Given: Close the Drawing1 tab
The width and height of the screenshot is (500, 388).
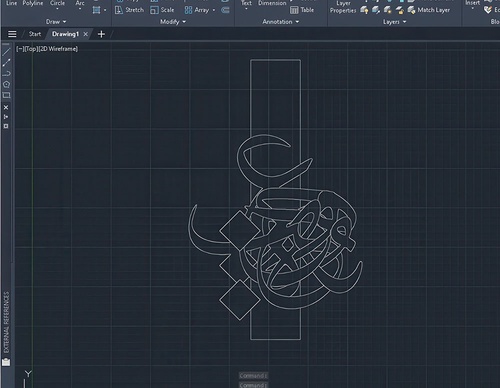Looking at the screenshot, I should [86, 34].
